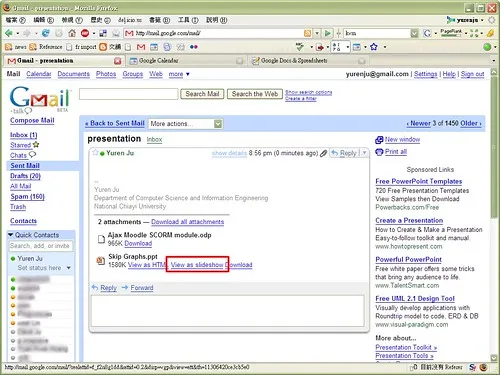Click the reload page icon
500x375 pixels.
46,33
